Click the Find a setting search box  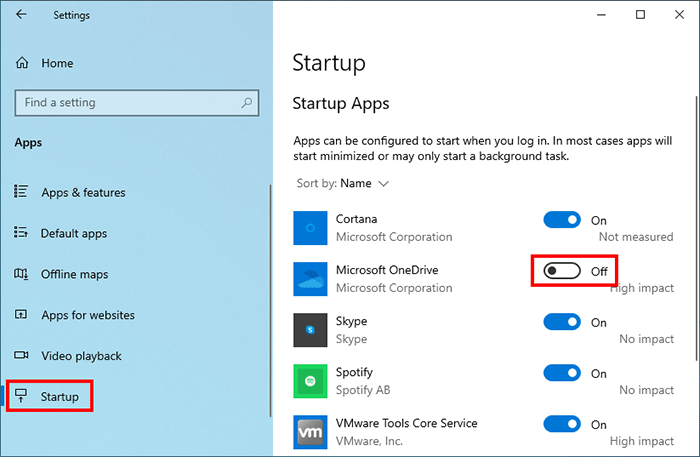point(137,103)
